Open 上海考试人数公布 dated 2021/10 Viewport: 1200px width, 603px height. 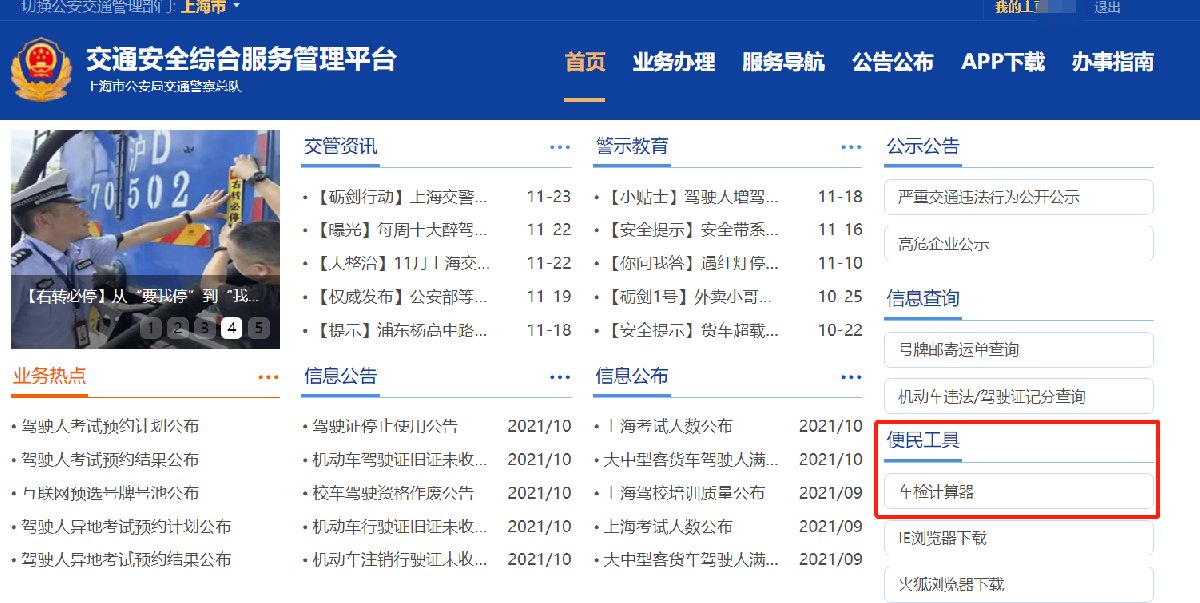[668, 426]
